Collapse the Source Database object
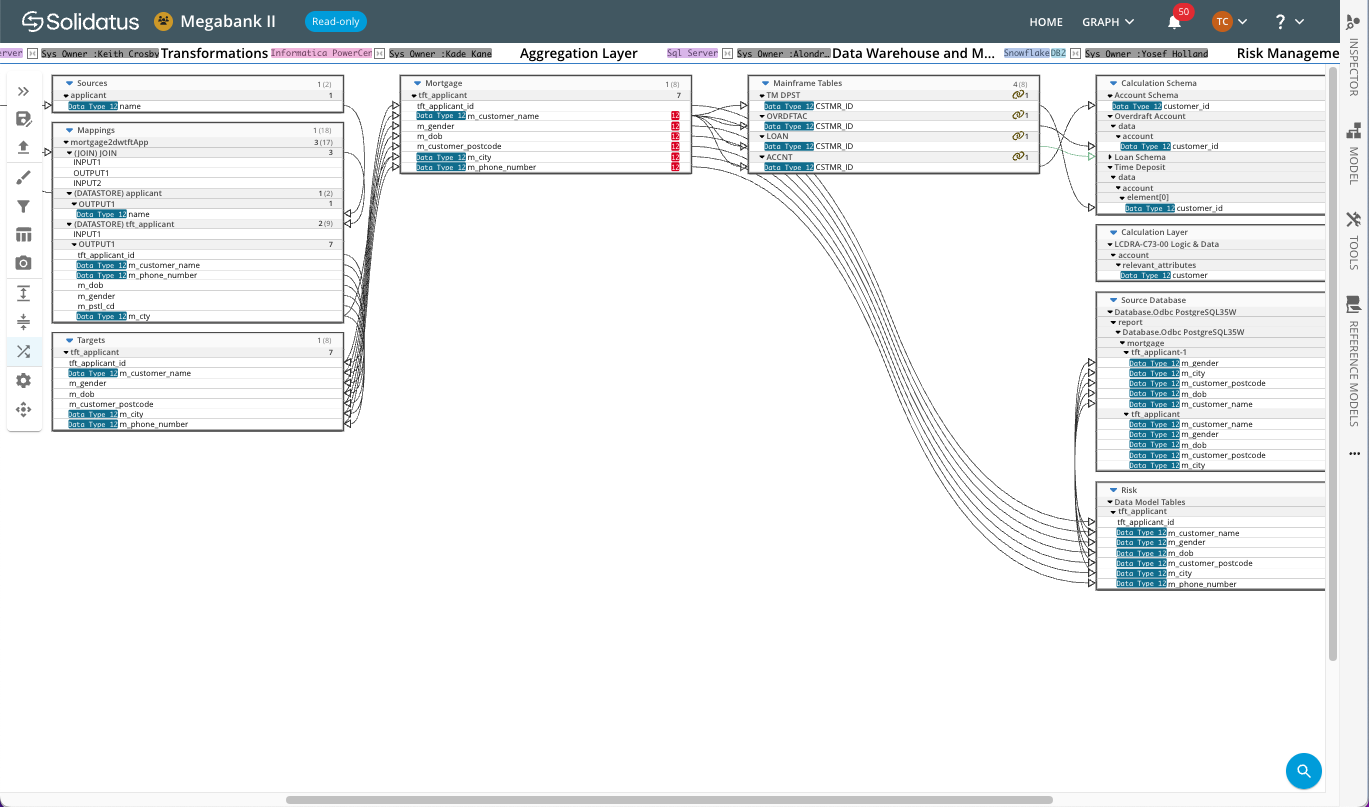This screenshot has height=807, width=1369. point(1113,300)
